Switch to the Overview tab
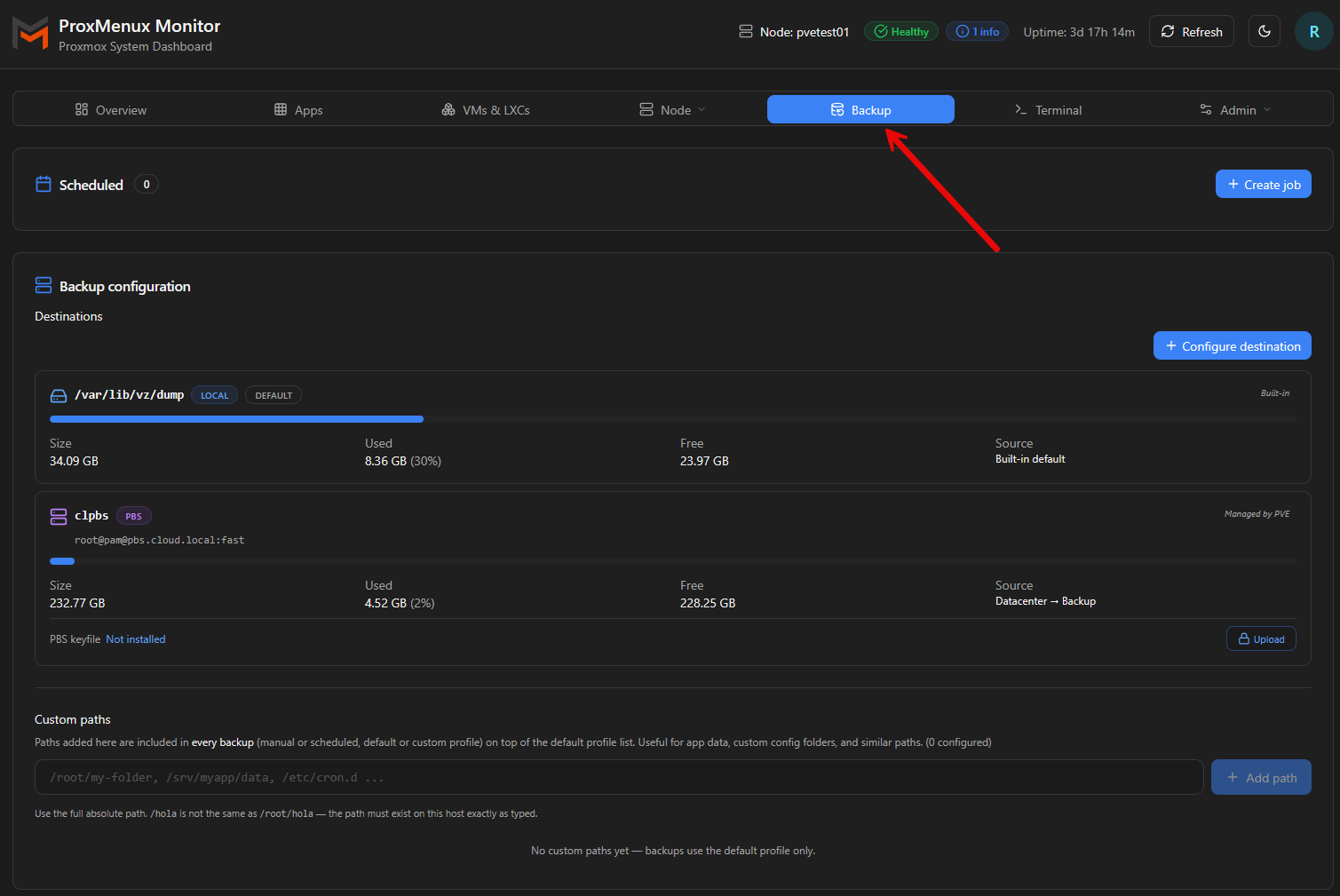The height and width of the screenshot is (896, 1340). pos(111,109)
